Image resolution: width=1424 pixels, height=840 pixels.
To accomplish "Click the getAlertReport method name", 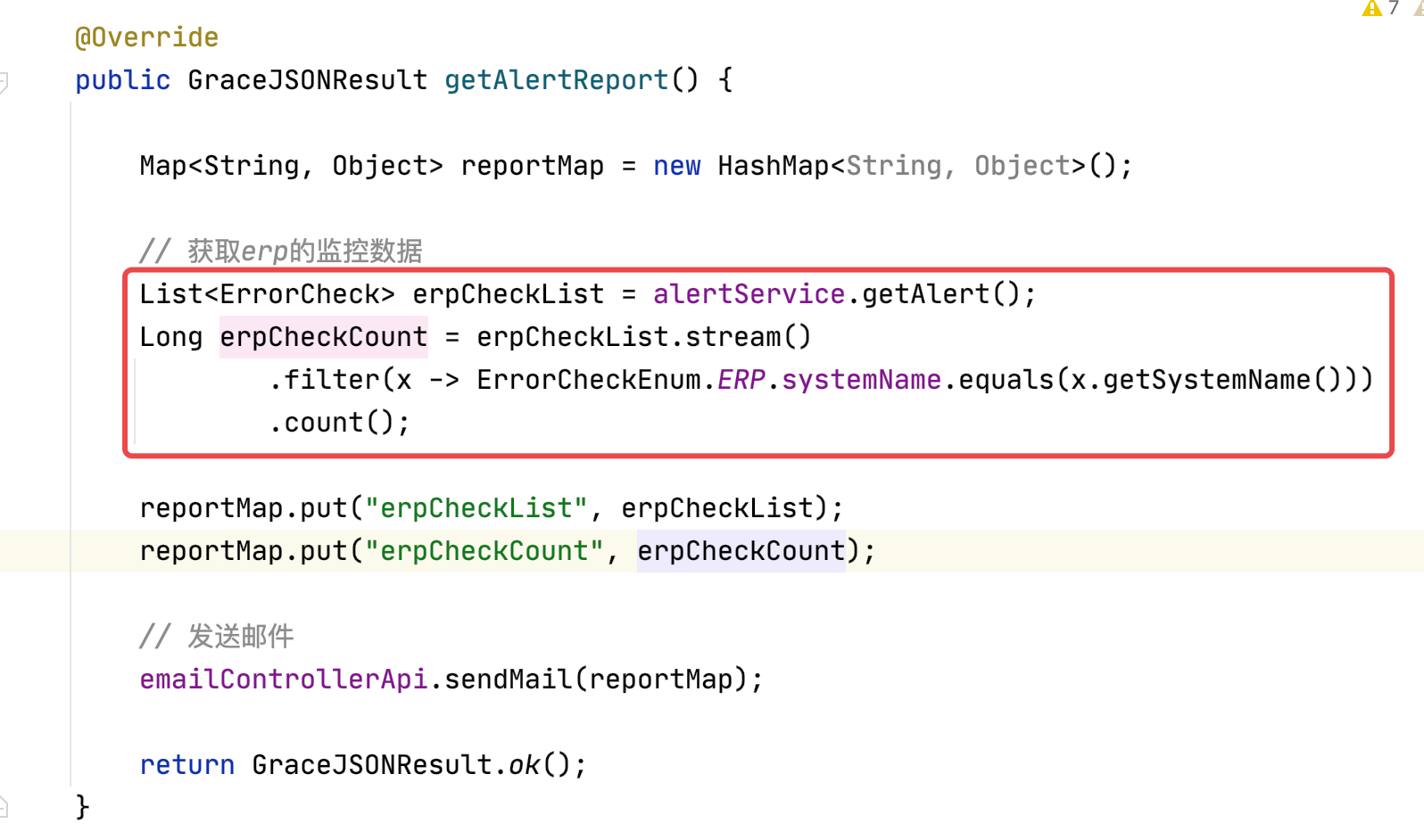I will click(556, 80).
